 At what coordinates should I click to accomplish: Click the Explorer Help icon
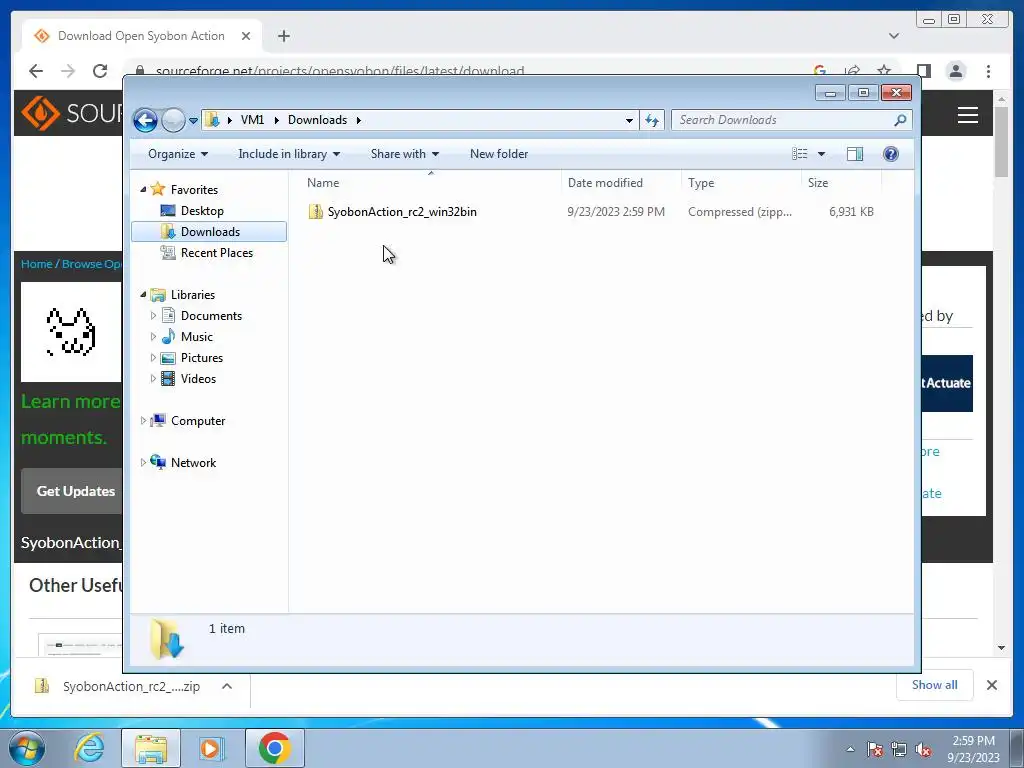tap(891, 154)
